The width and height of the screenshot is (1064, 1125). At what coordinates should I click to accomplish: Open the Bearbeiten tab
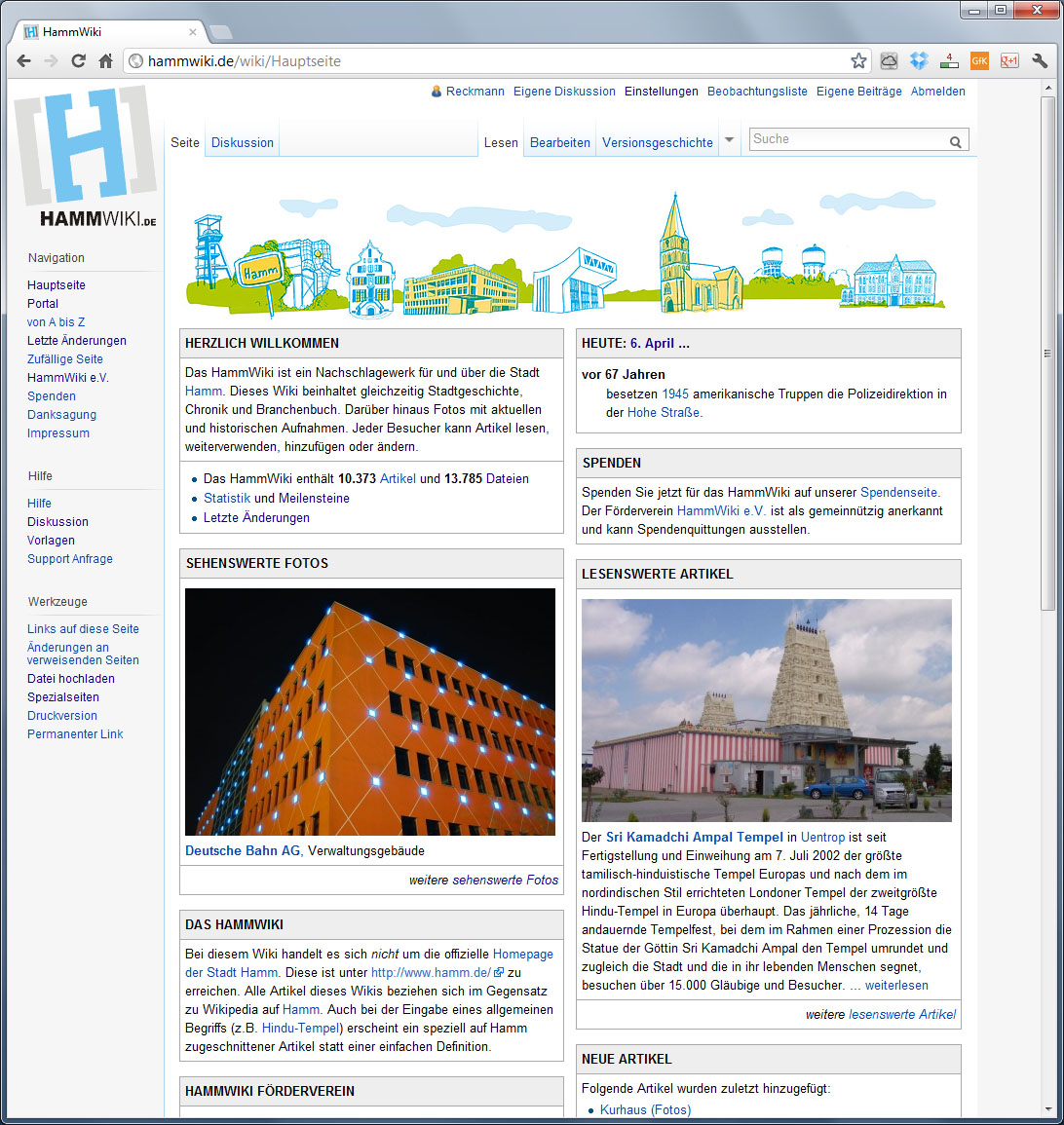coord(560,142)
